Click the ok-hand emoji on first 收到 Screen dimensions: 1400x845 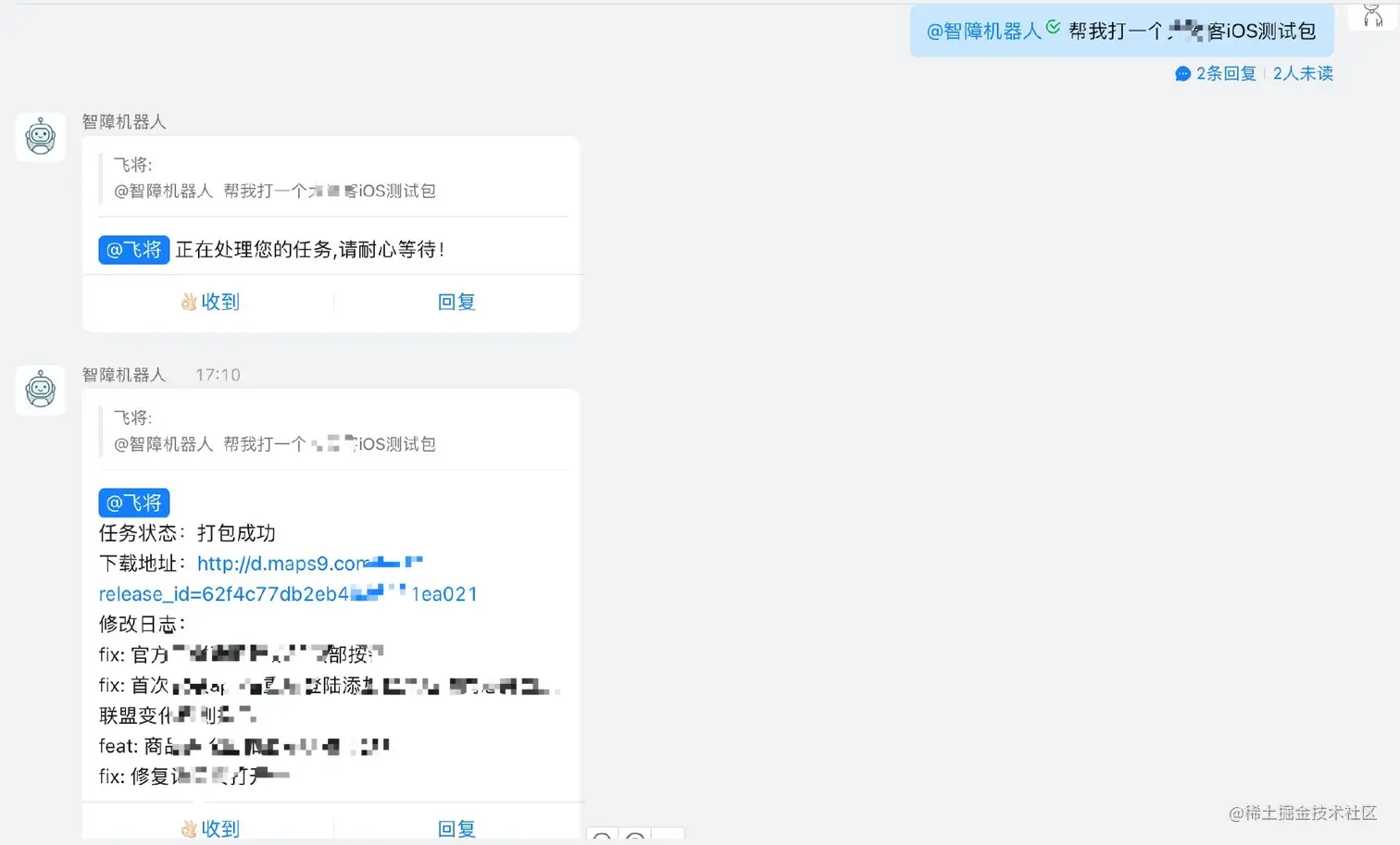(x=189, y=302)
